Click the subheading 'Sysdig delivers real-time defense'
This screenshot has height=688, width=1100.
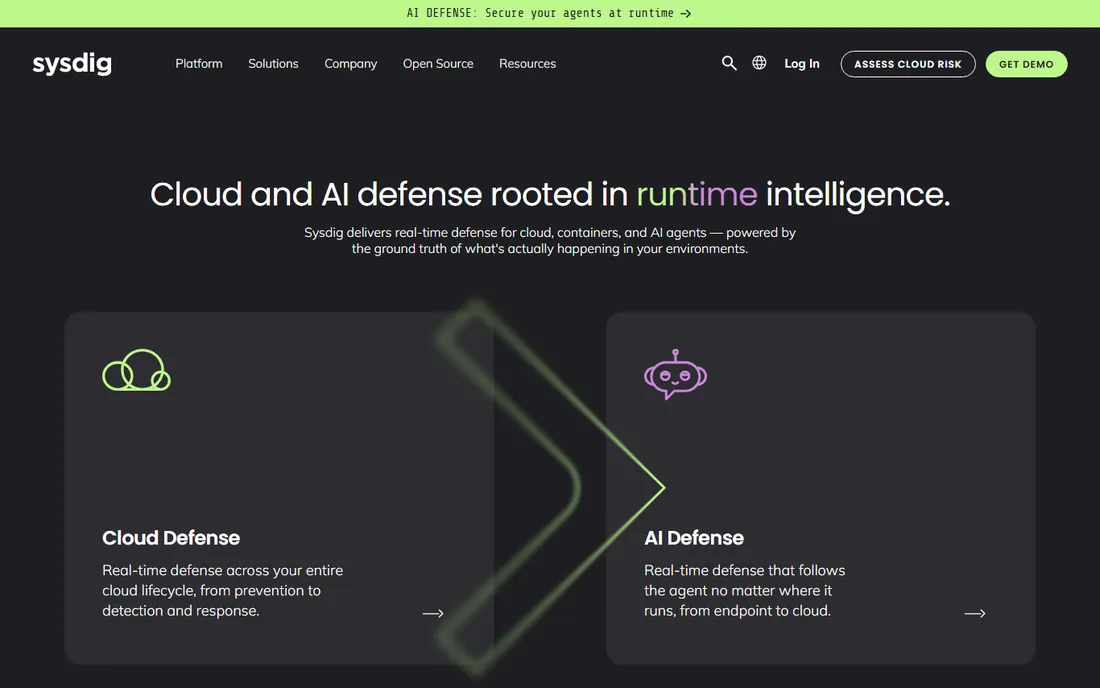pyautogui.click(x=550, y=241)
